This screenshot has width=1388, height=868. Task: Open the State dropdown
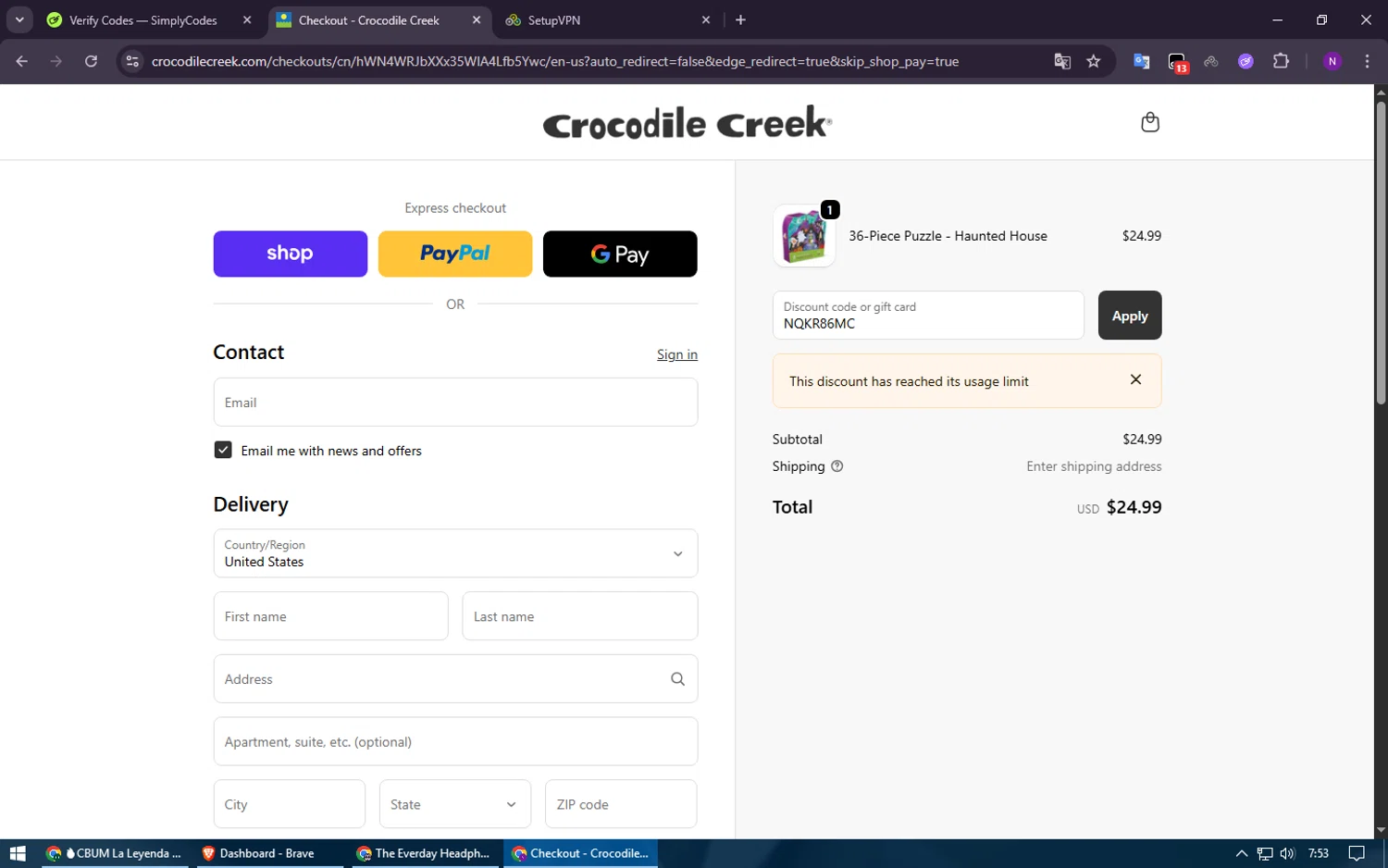pos(455,804)
